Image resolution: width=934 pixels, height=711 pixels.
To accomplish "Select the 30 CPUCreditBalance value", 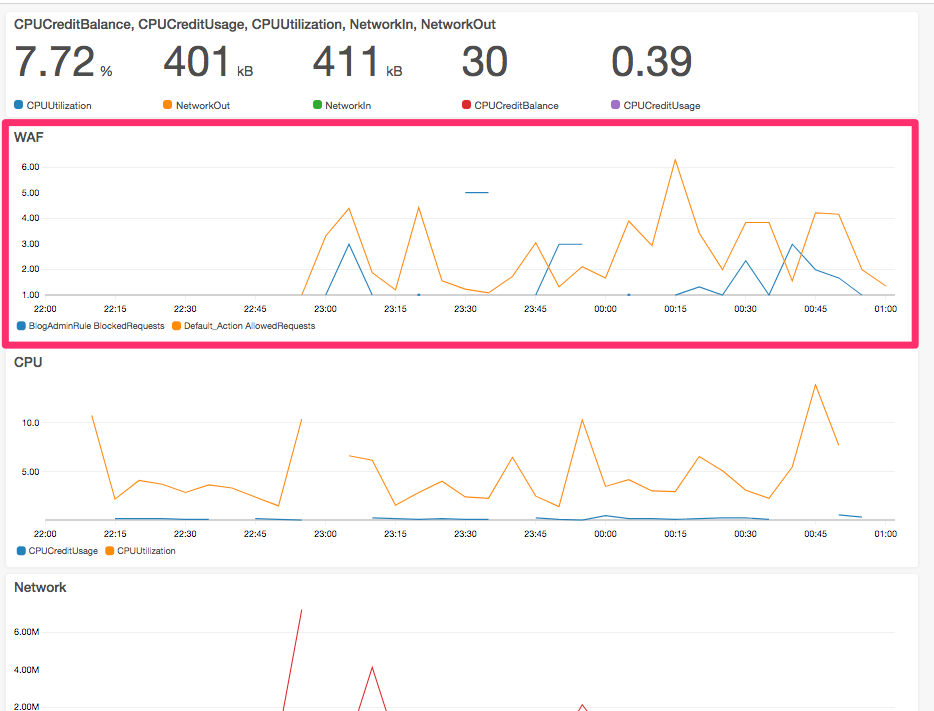I will tap(485, 62).
